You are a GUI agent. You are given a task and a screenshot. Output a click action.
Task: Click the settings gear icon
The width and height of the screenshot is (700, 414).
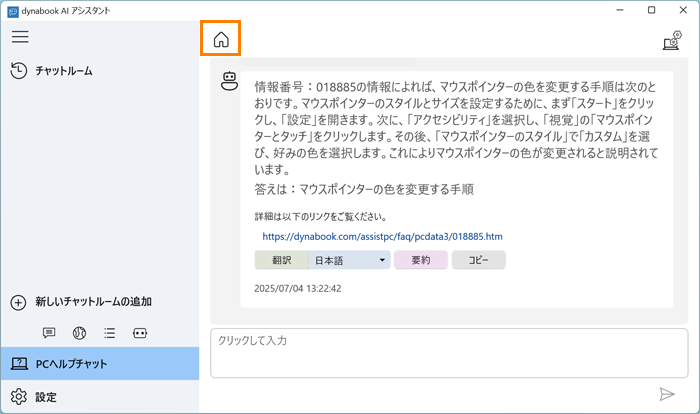19,397
